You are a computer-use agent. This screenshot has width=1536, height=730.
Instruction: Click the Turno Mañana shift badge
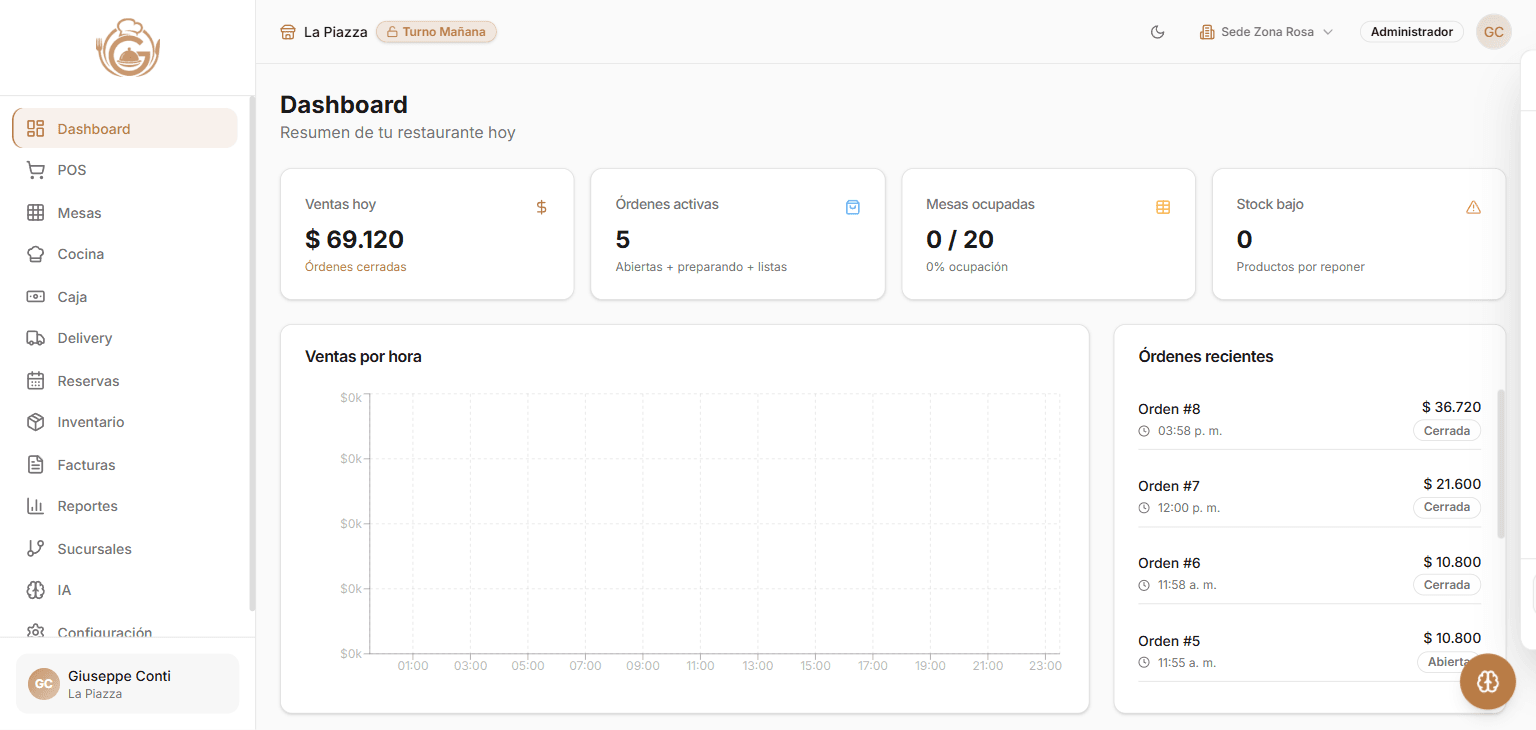tap(436, 32)
